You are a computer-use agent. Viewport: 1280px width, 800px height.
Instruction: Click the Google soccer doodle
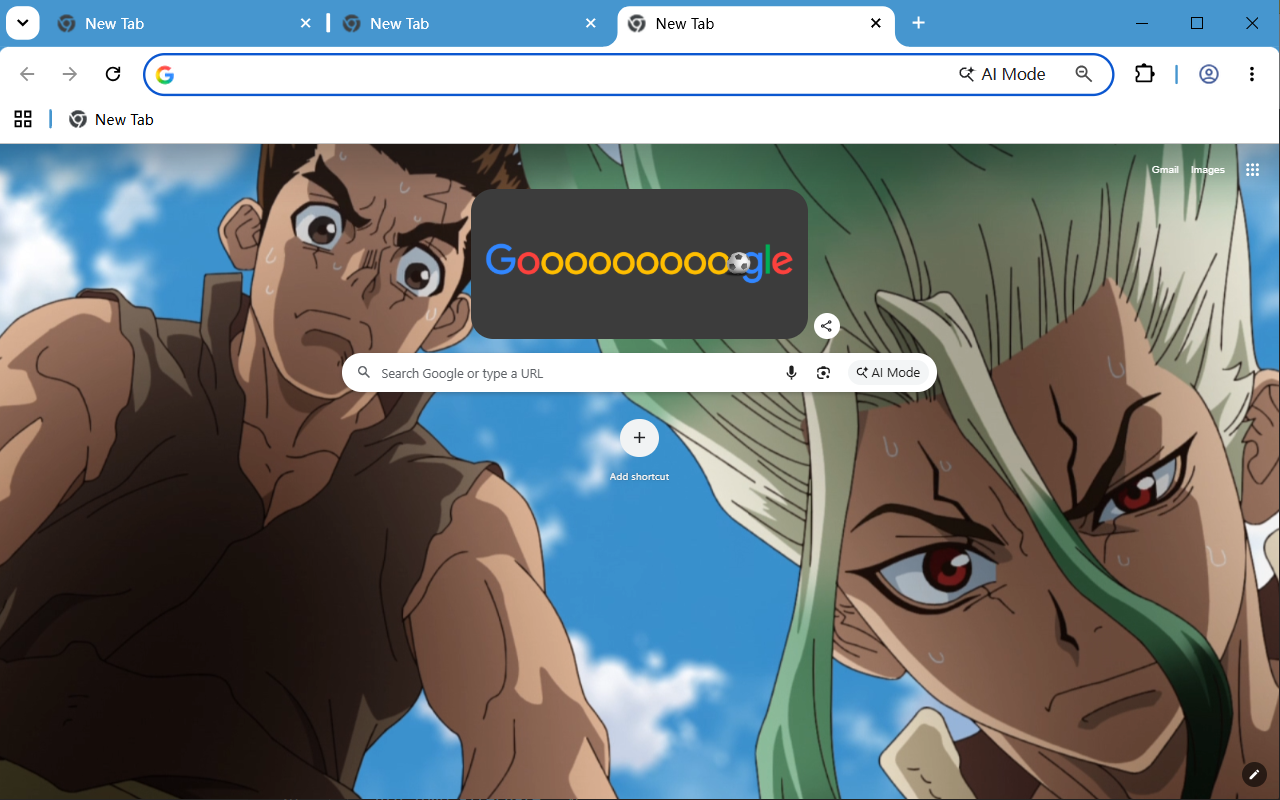click(x=639, y=263)
